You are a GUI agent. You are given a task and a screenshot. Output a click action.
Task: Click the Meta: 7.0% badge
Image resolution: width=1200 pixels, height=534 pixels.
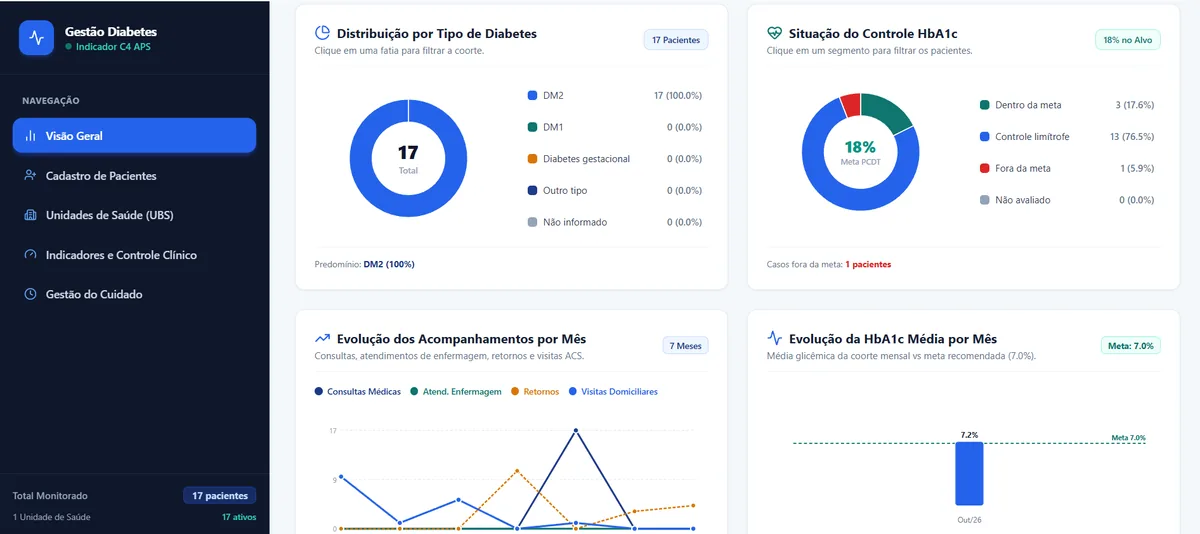click(x=1131, y=346)
